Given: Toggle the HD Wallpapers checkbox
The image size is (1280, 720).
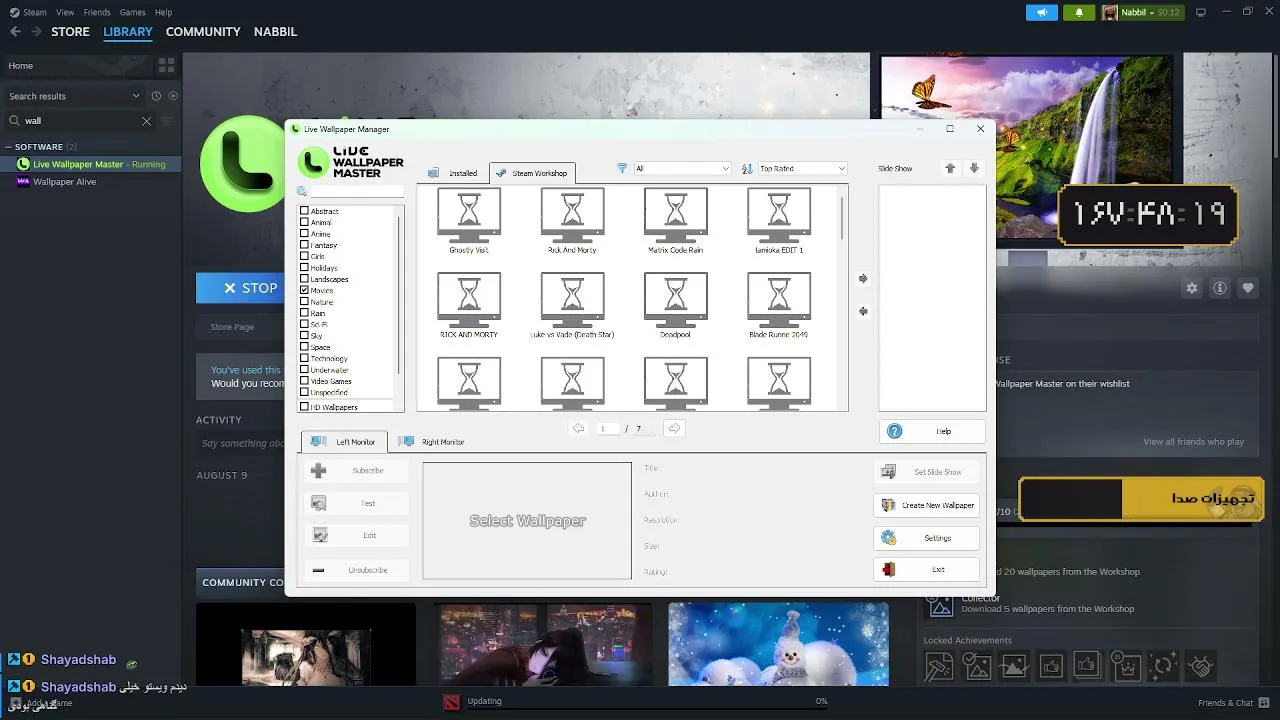Looking at the screenshot, I should [305, 407].
